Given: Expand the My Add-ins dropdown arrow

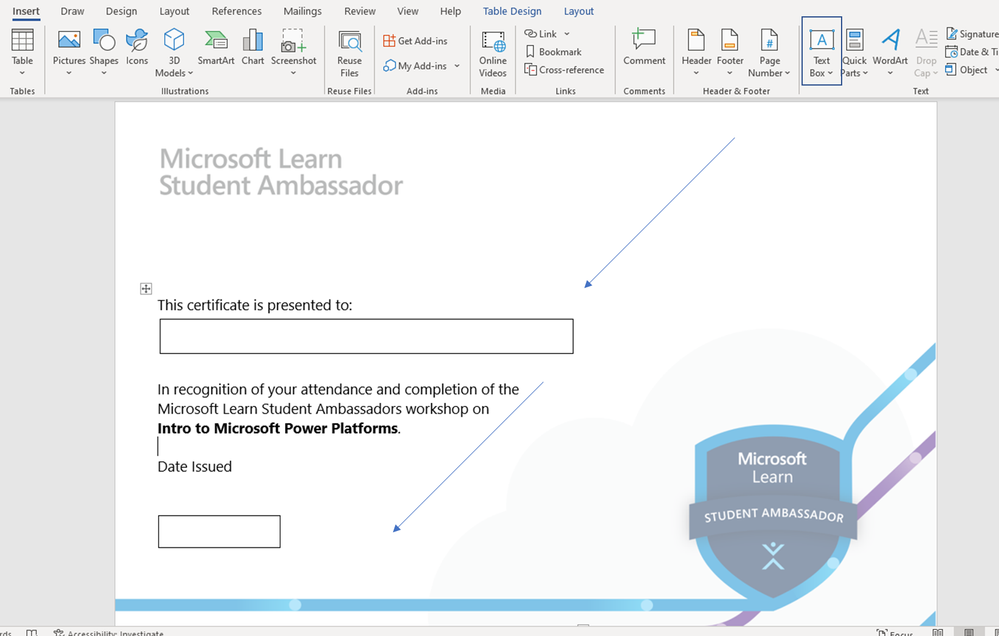Looking at the screenshot, I should tap(457, 66).
